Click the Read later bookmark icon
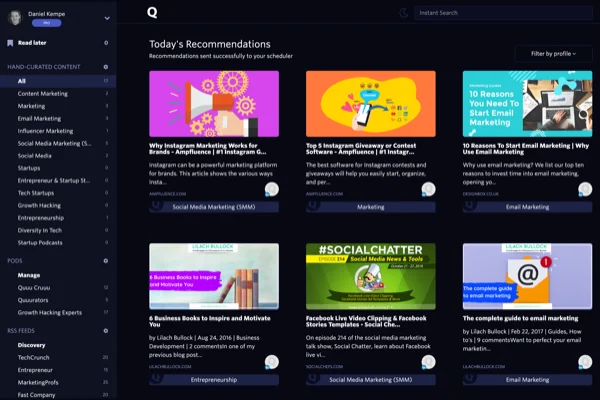 [10, 43]
